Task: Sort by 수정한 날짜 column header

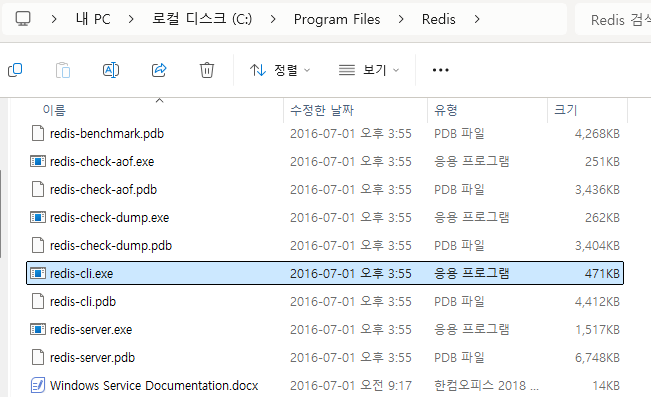Action: (x=322, y=110)
